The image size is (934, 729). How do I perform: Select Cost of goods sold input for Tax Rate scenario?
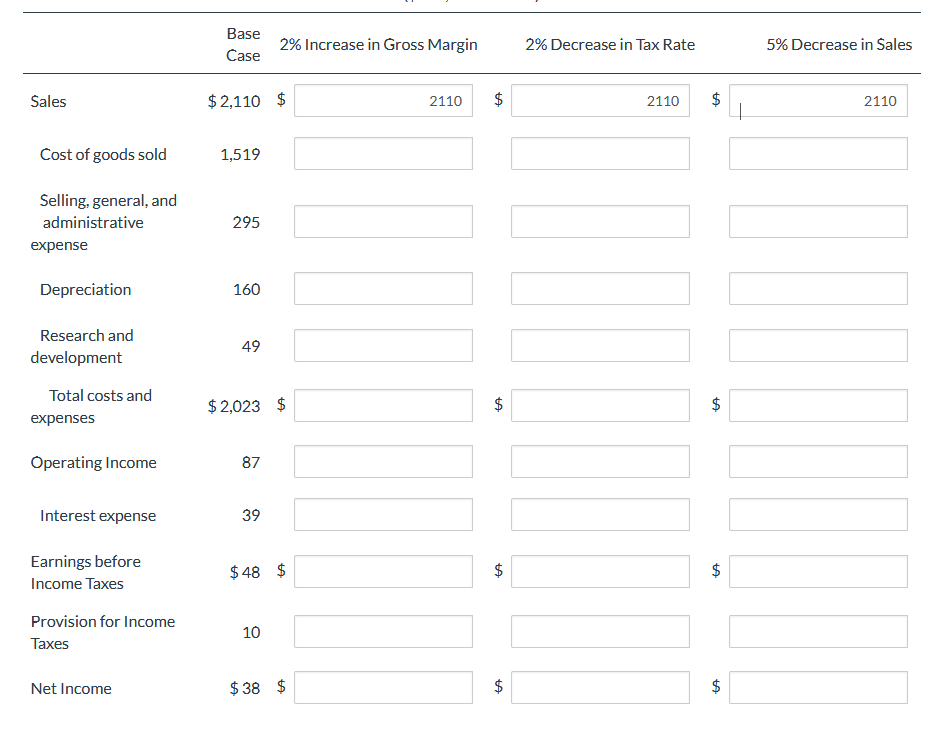click(600, 154)
